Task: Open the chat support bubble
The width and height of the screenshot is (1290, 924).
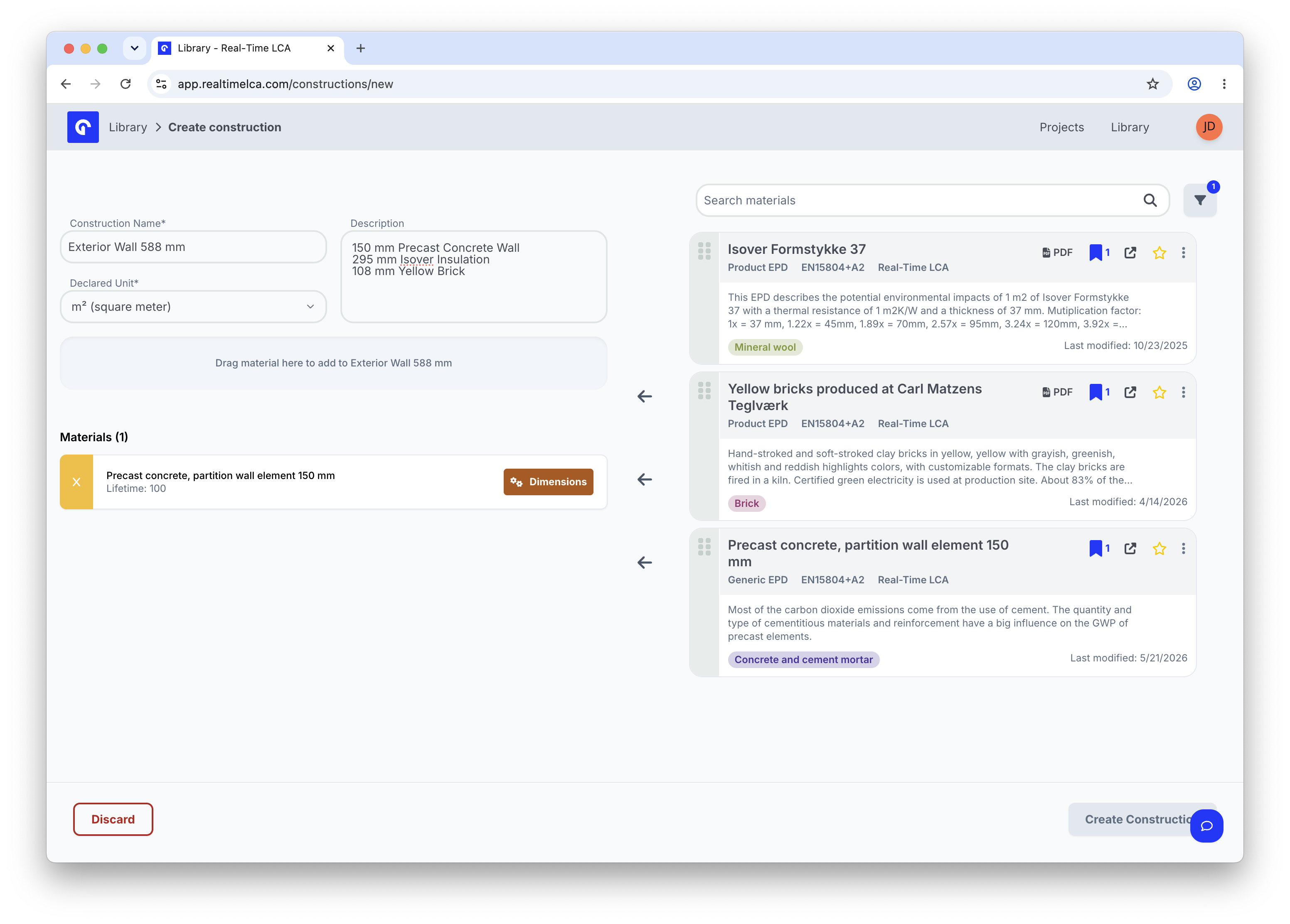Action: point(1206,826)
